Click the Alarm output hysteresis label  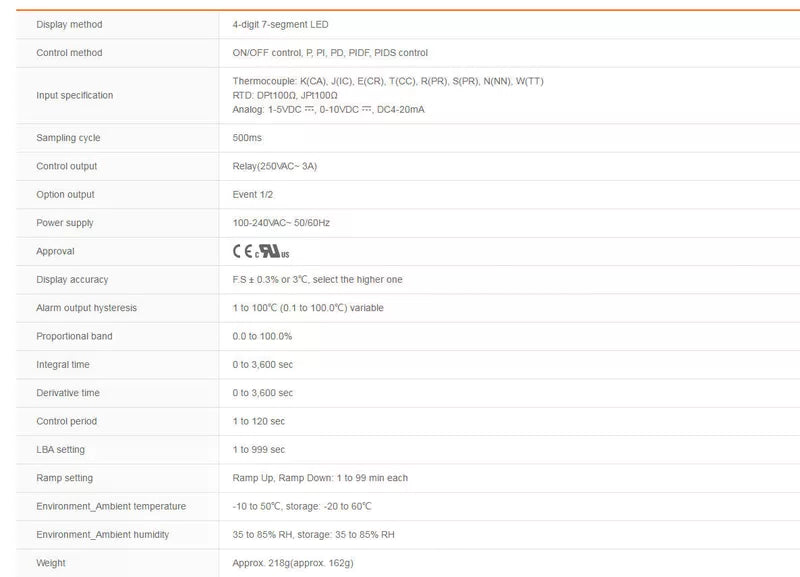(x=86, y=308)
